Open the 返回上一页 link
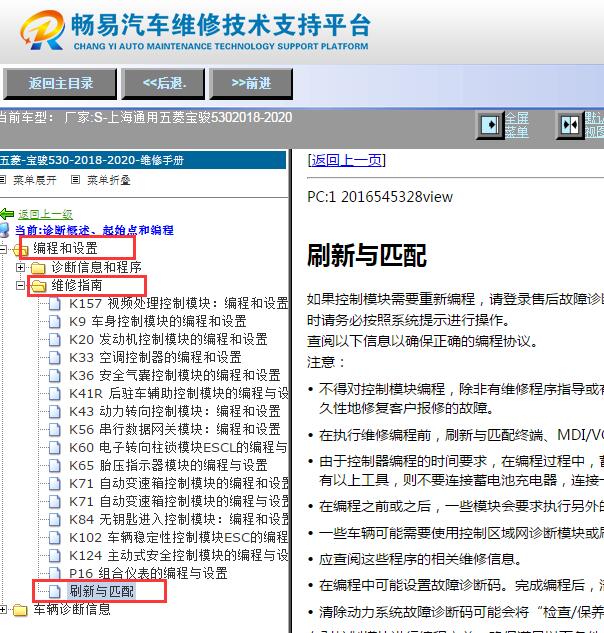The height and width of the screenshot is (633, 604). [346, 160]
